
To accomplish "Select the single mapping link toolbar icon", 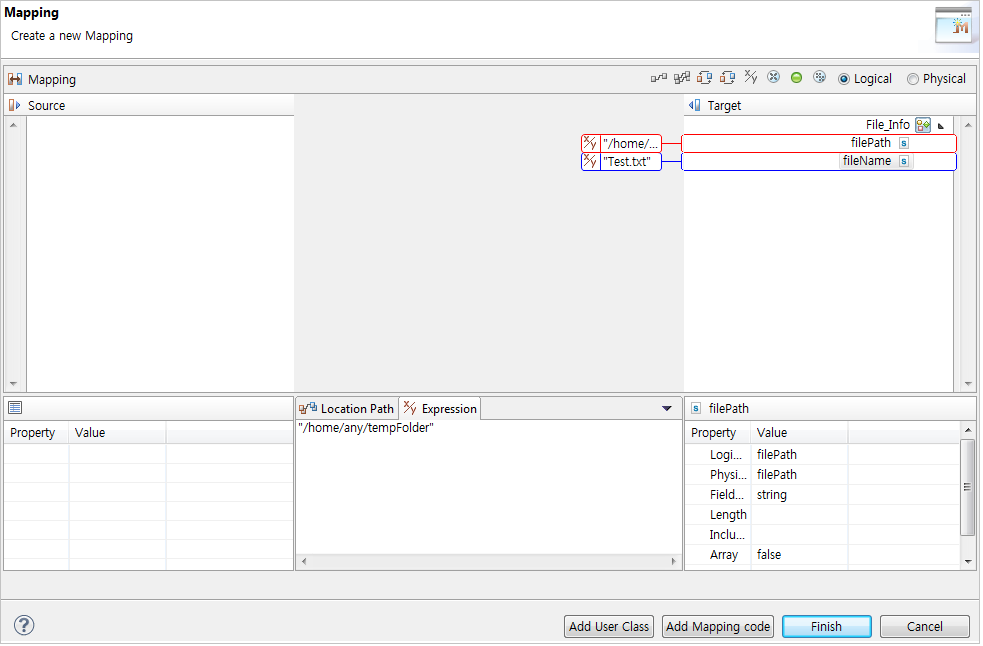I will [658, 77].
